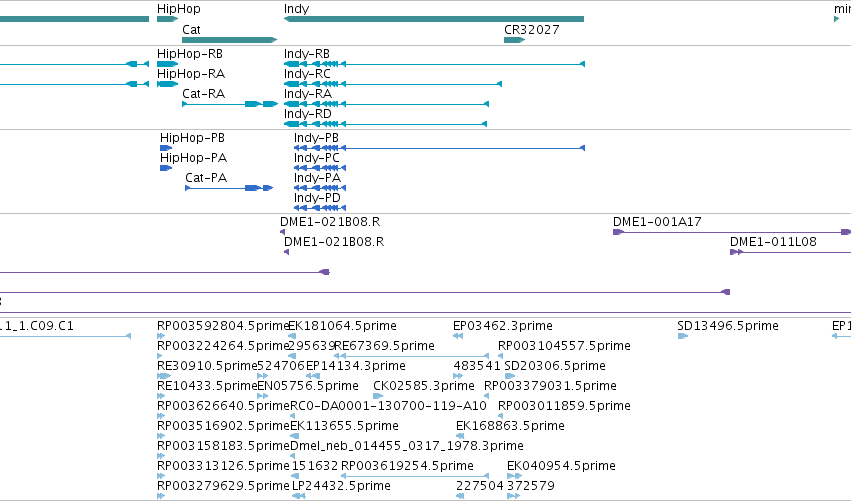The width and height of the screenshot is (851, 501).
Task: Click the EK040954.5prime label
Action: (x=561, y=467)
